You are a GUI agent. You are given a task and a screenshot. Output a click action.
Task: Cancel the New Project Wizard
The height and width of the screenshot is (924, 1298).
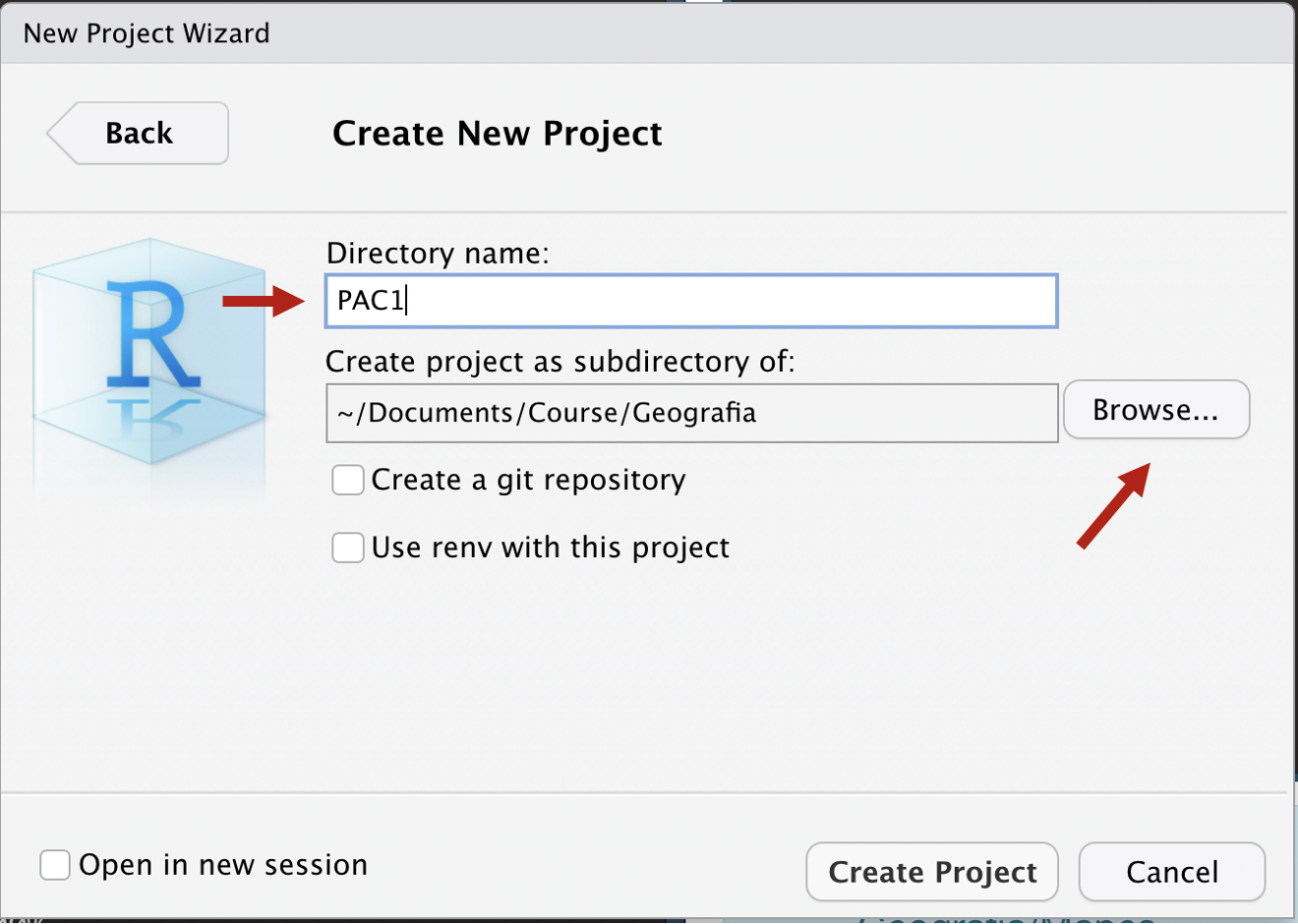click(x=1172, y=872)
